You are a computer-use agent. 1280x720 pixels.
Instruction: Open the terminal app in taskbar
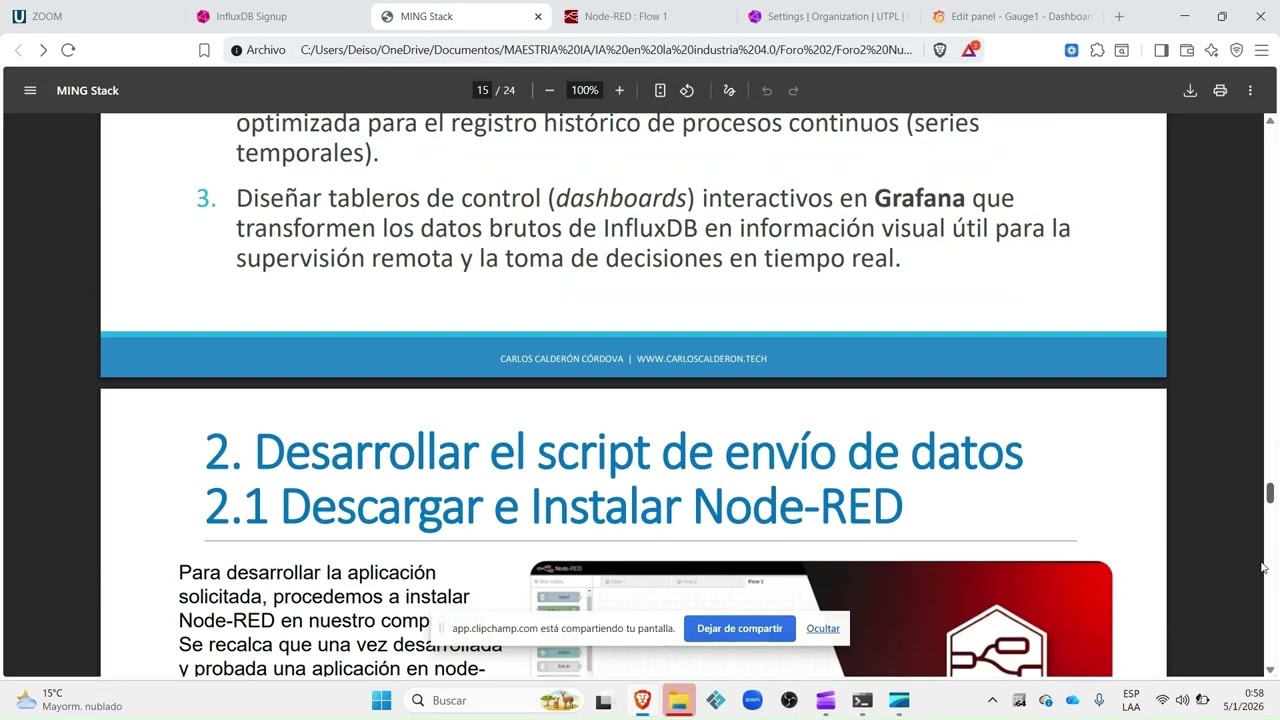click(862, 700)
